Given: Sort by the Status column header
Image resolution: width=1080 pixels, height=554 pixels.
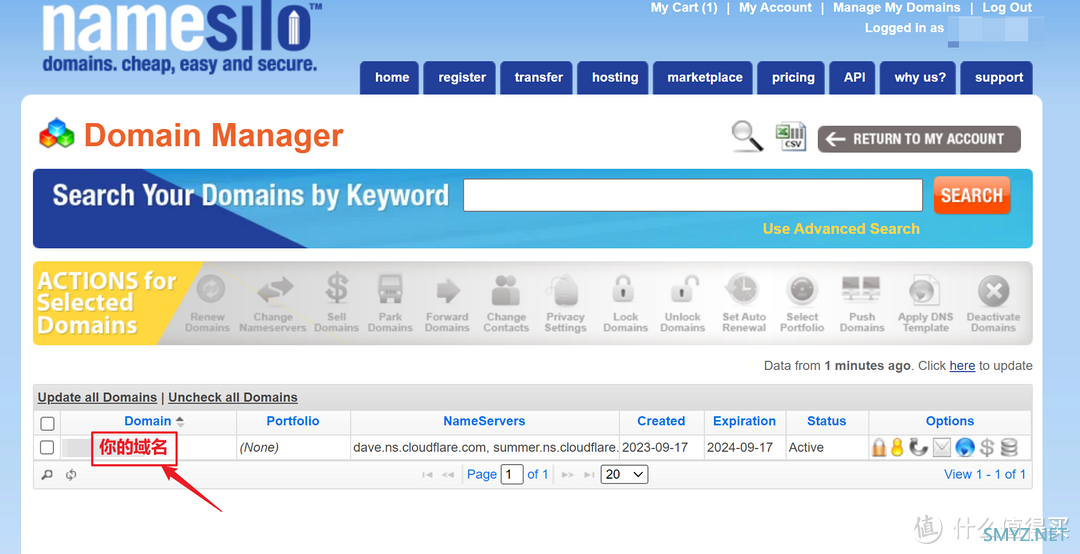Looking at the screenshot, I should click(827, 421).
